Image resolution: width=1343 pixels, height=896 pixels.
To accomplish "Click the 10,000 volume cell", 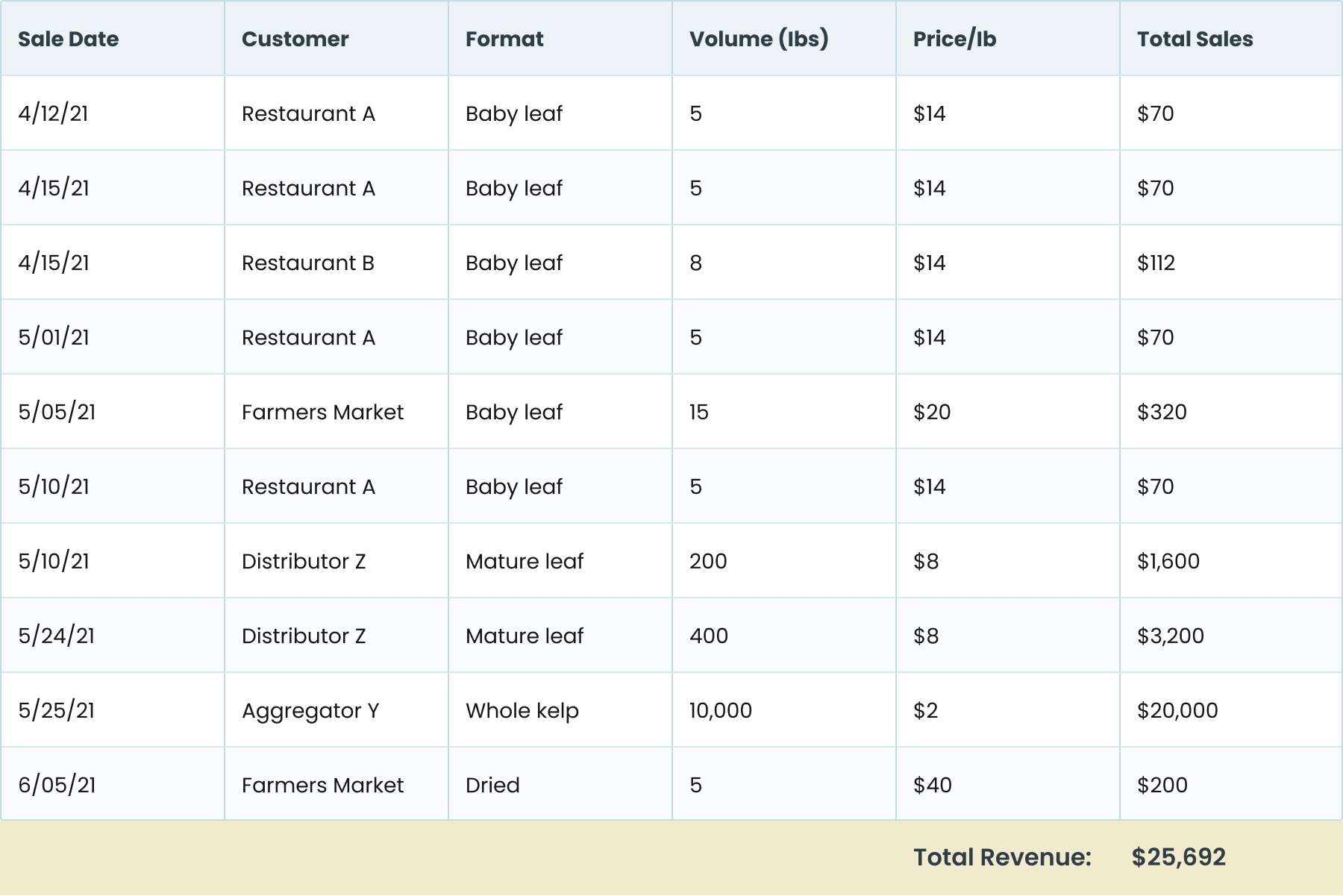I will pyautogui.click(x=720, y=710).
